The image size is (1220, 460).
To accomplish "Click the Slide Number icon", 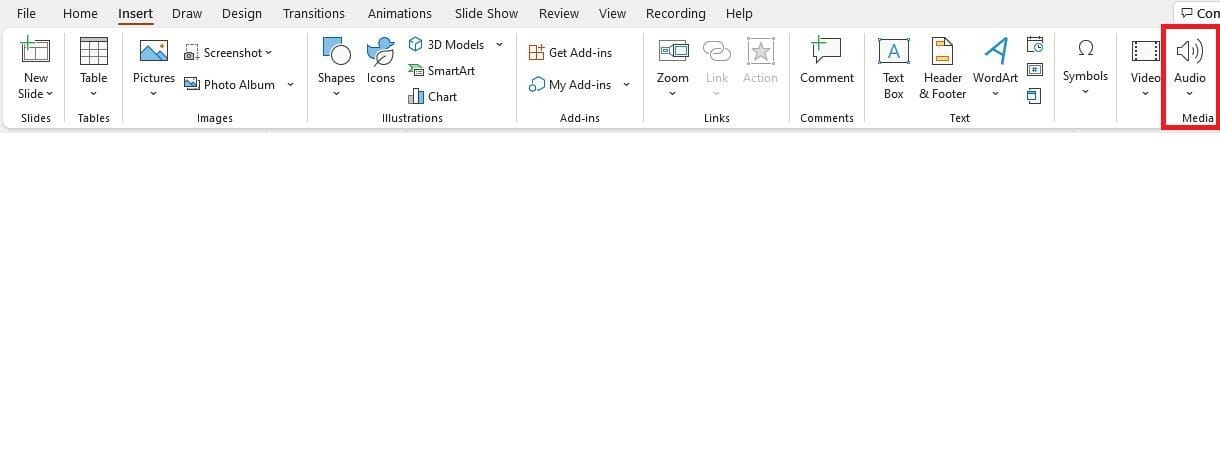I will 1035,70.
